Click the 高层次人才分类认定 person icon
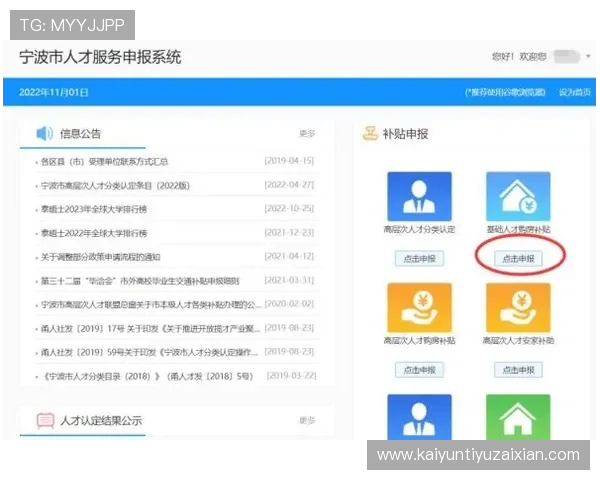This screenshot has width=600, height=480. [419, 196]
